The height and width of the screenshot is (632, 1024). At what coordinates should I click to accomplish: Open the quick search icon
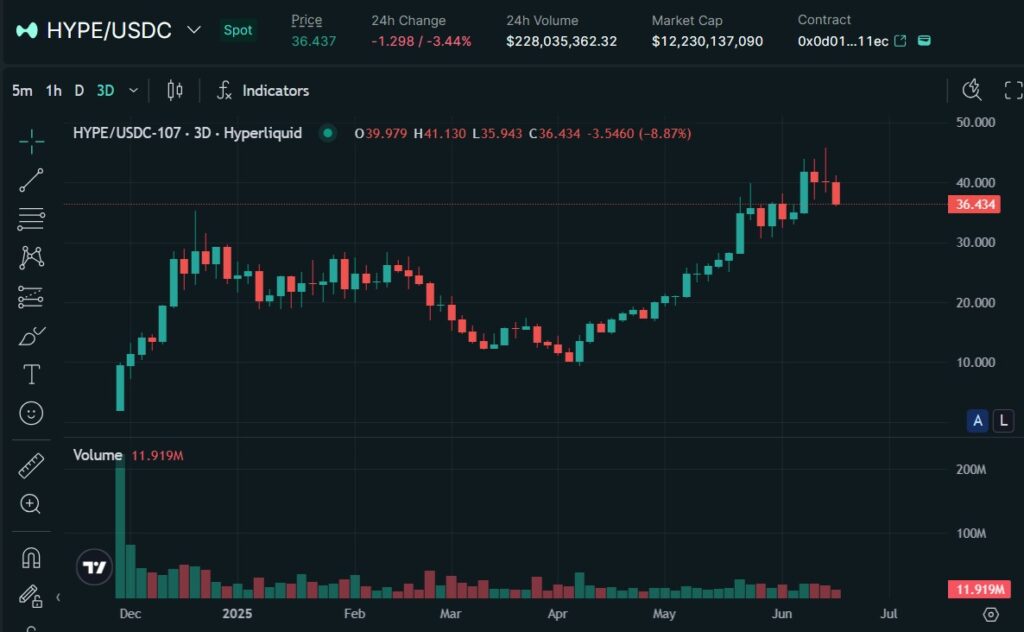coord(972,89)
